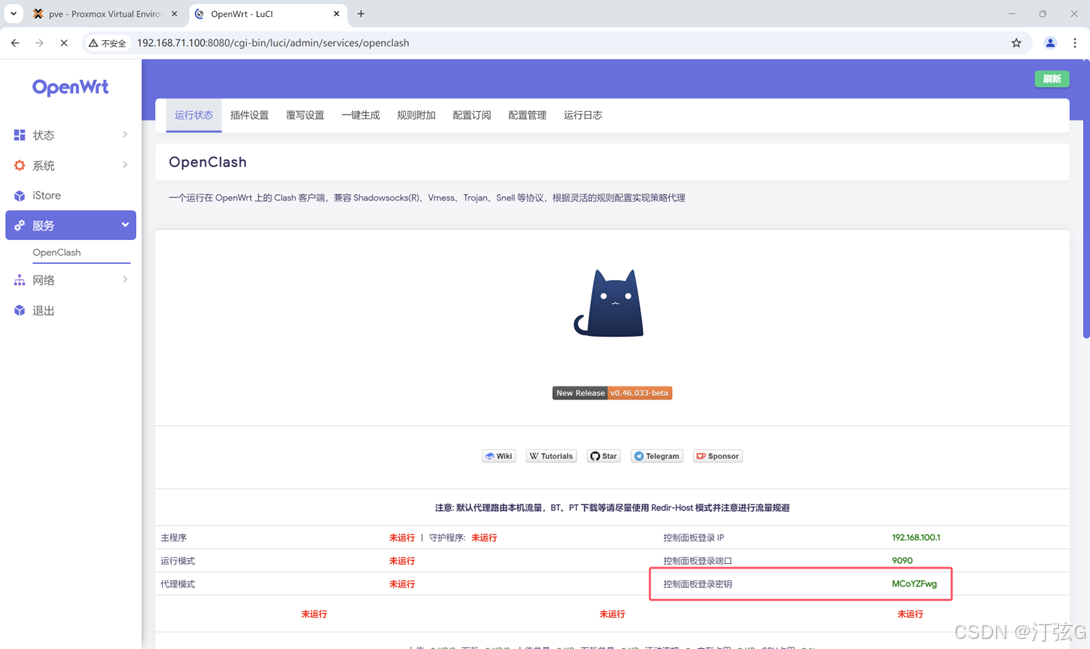Expand the 网络 menu chevron
This screenshot has width=1090, height=649.
[125, 280]
